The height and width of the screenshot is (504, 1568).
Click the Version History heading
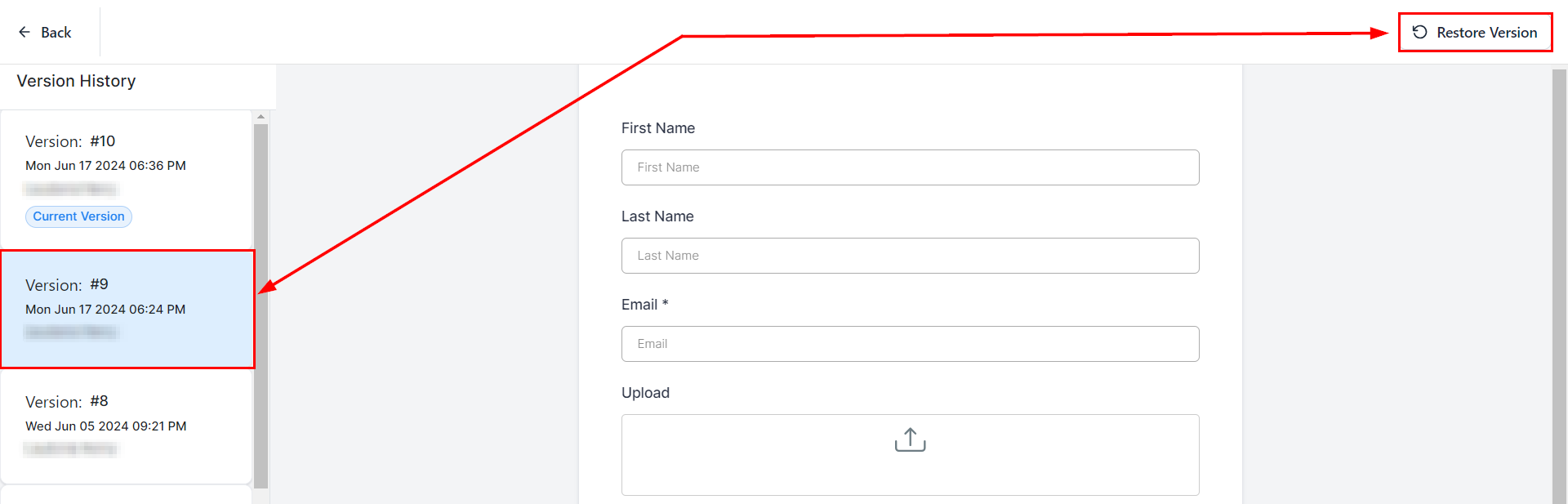[x=76, y=81]
